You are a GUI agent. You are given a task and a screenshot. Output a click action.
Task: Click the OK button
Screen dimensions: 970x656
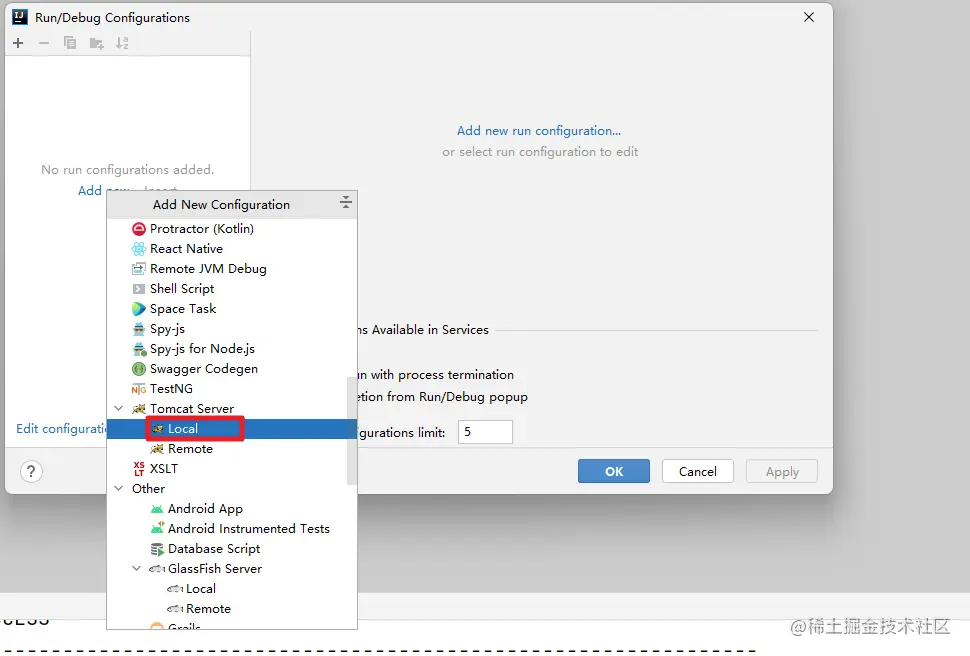tap(614, 472)
